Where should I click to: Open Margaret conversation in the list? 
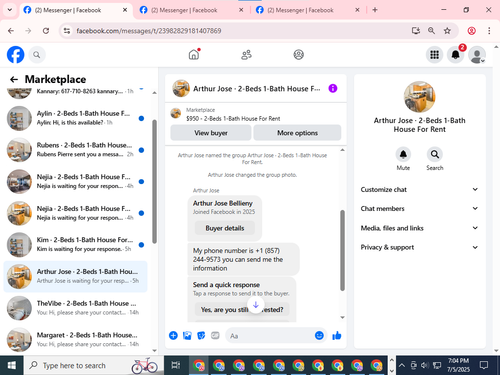pyautogui.click(x=75, y=339)
